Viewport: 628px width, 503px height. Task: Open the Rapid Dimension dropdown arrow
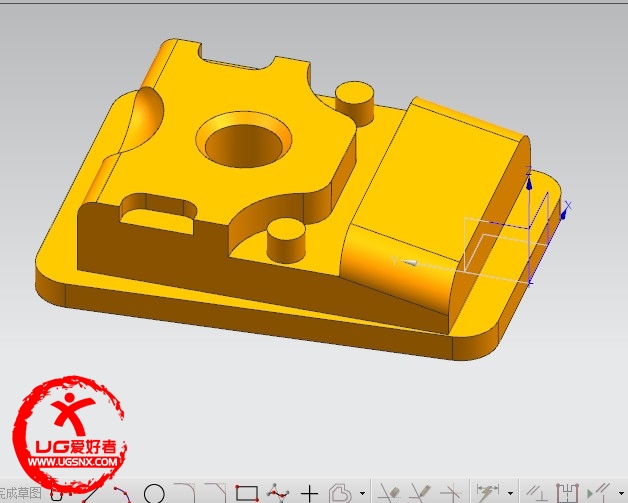pos(510,493)
